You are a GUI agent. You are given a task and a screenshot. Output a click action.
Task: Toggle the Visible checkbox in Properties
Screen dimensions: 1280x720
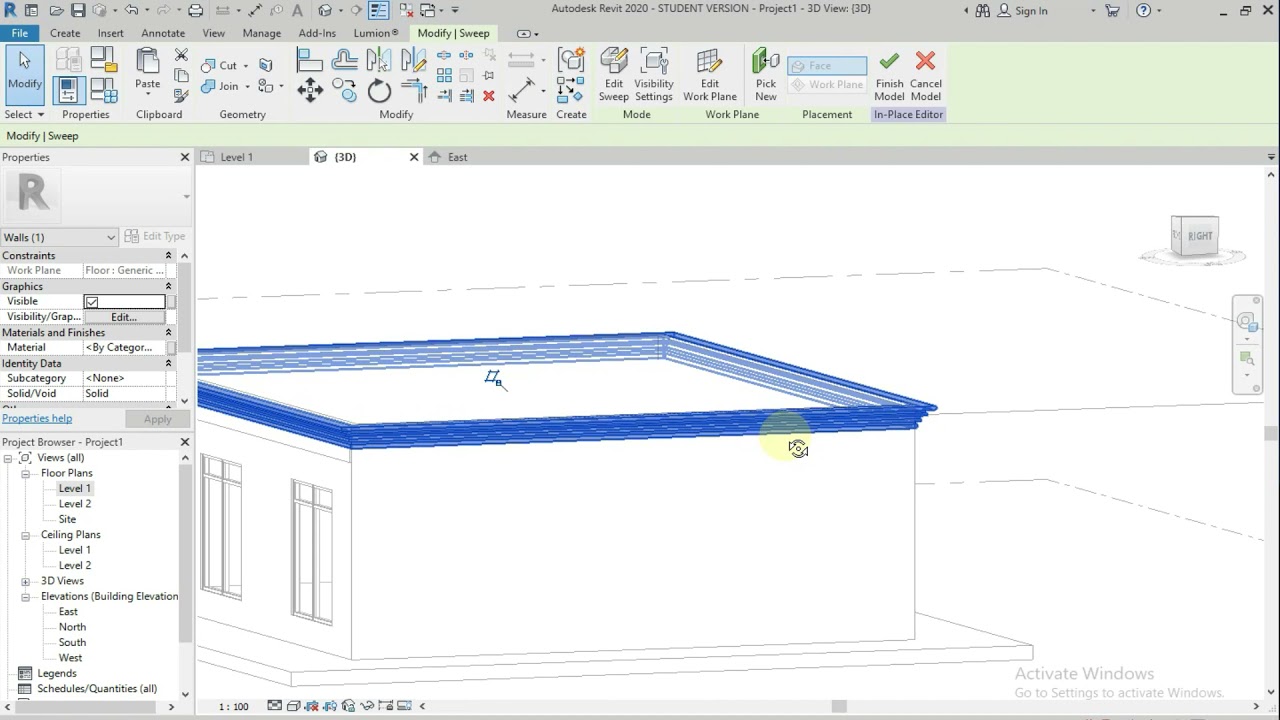[92, 302]
